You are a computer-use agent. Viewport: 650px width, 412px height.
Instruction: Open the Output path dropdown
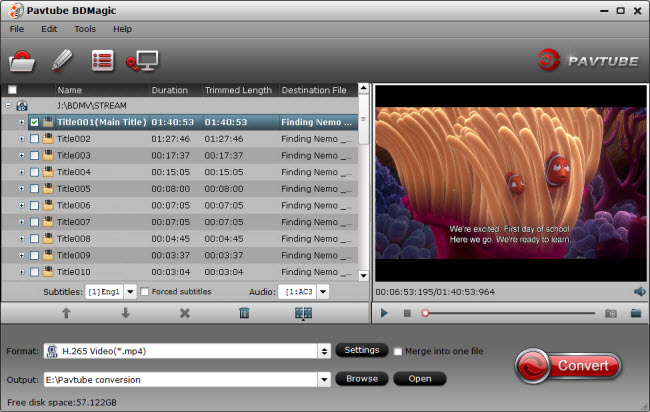pyautogui.click(x=324, y=379)
